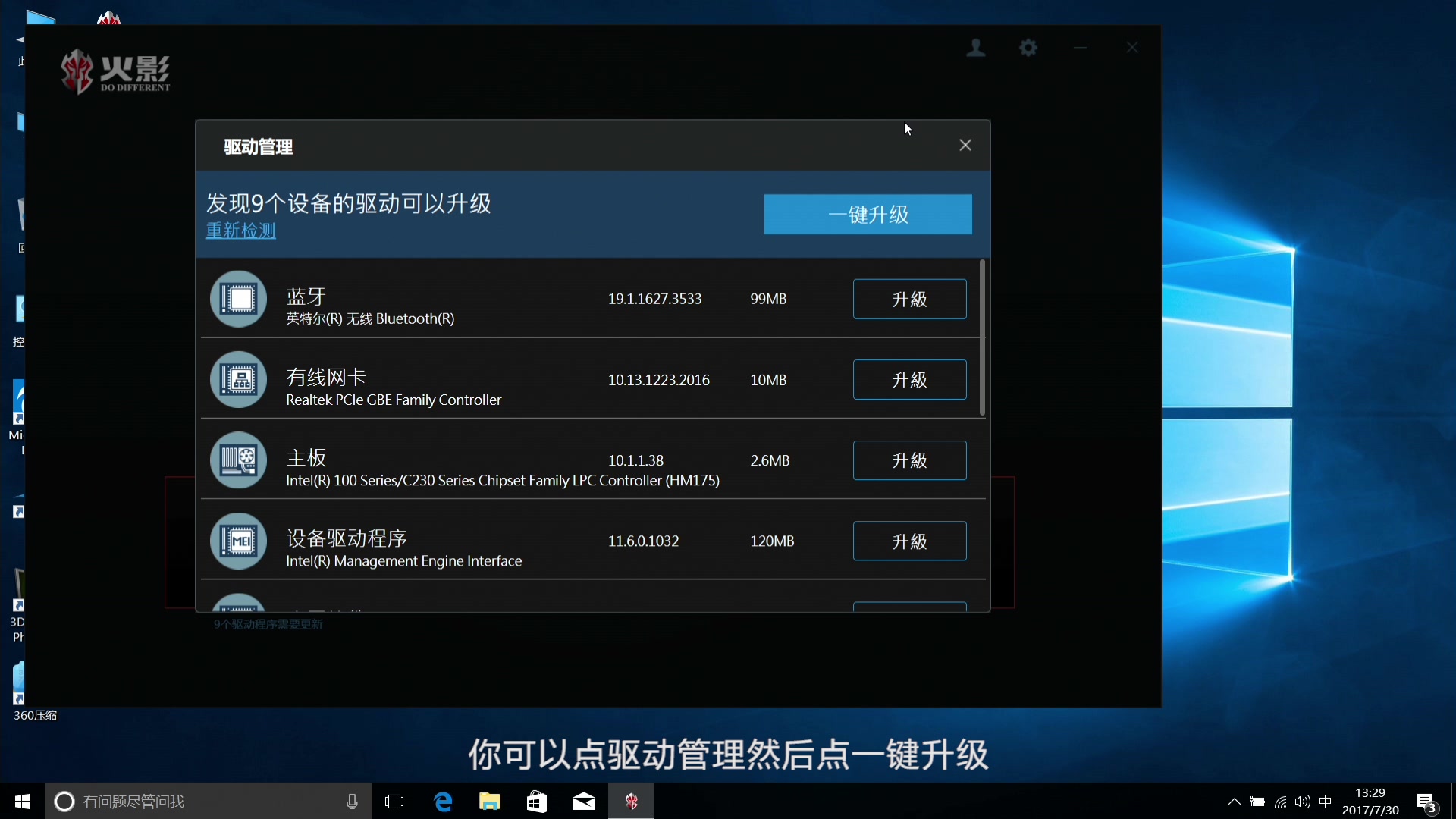
Task: Click the 中 input method indicator
Action: (1326, 802)
